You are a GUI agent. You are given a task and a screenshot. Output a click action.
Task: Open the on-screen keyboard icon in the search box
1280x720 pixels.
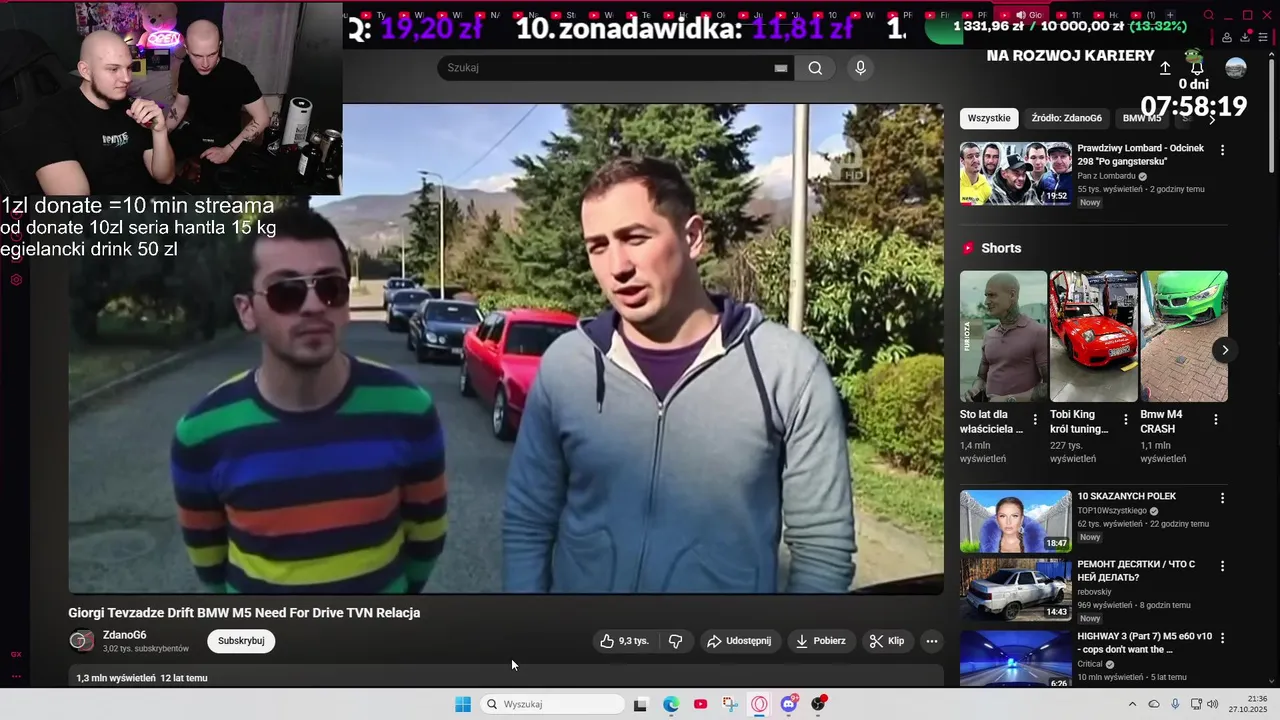(x=781, y=68)
